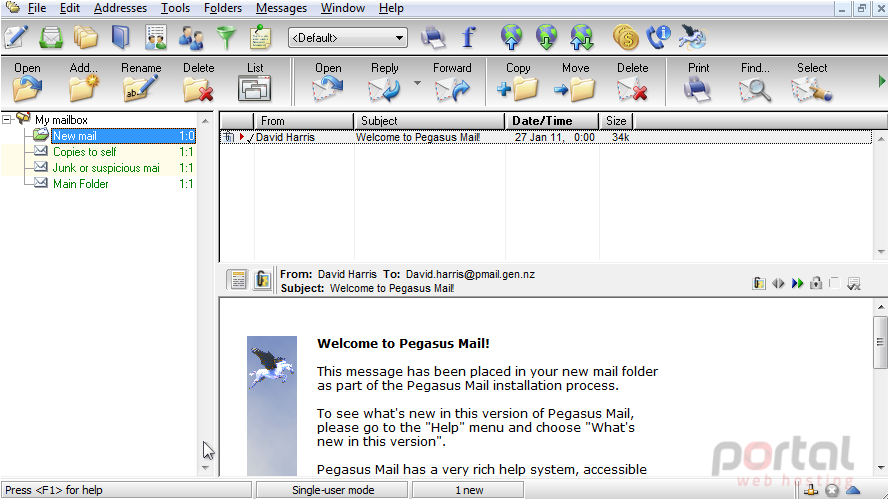Open the Help menu
This screenshot has width=889, height=500.
click(x=391, y=8)
